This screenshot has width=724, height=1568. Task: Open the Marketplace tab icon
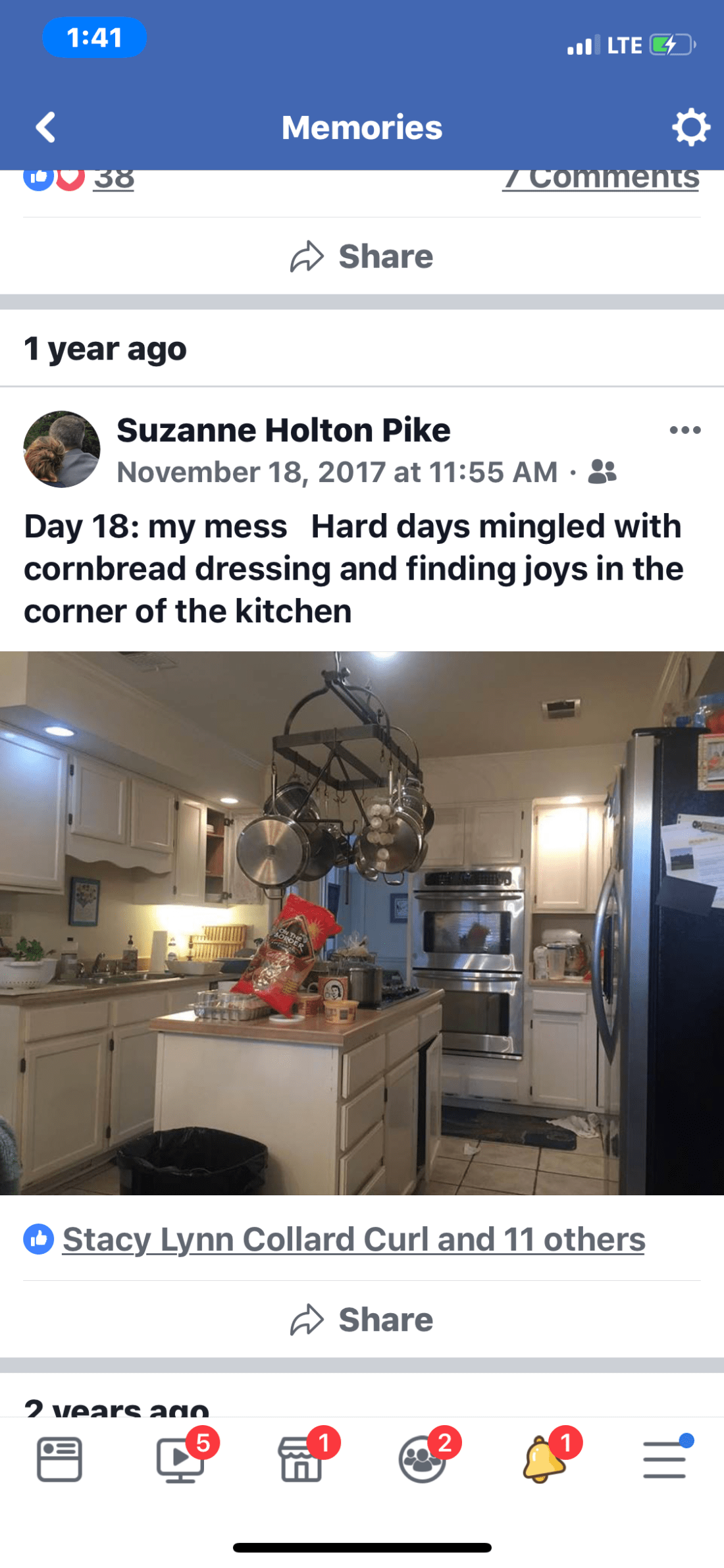(x=301, y=1459)
